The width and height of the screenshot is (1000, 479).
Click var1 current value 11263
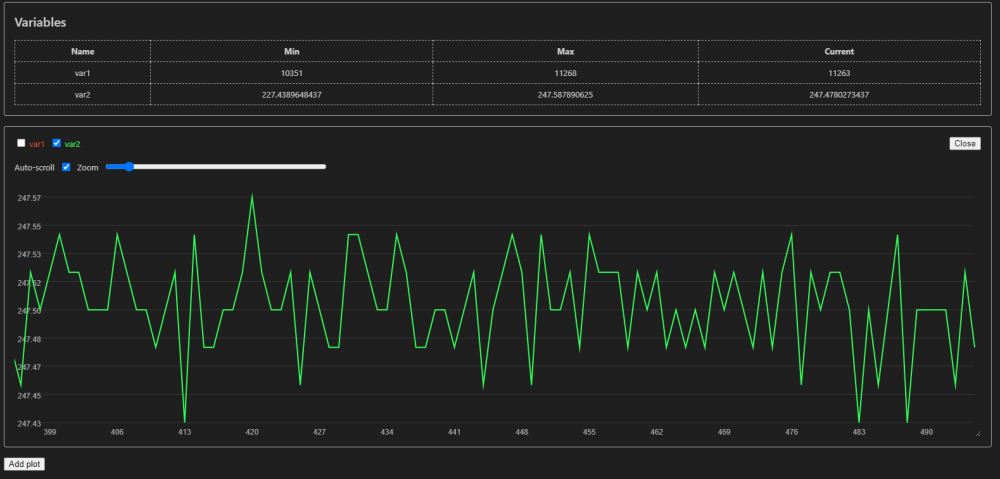coord(839,73)
